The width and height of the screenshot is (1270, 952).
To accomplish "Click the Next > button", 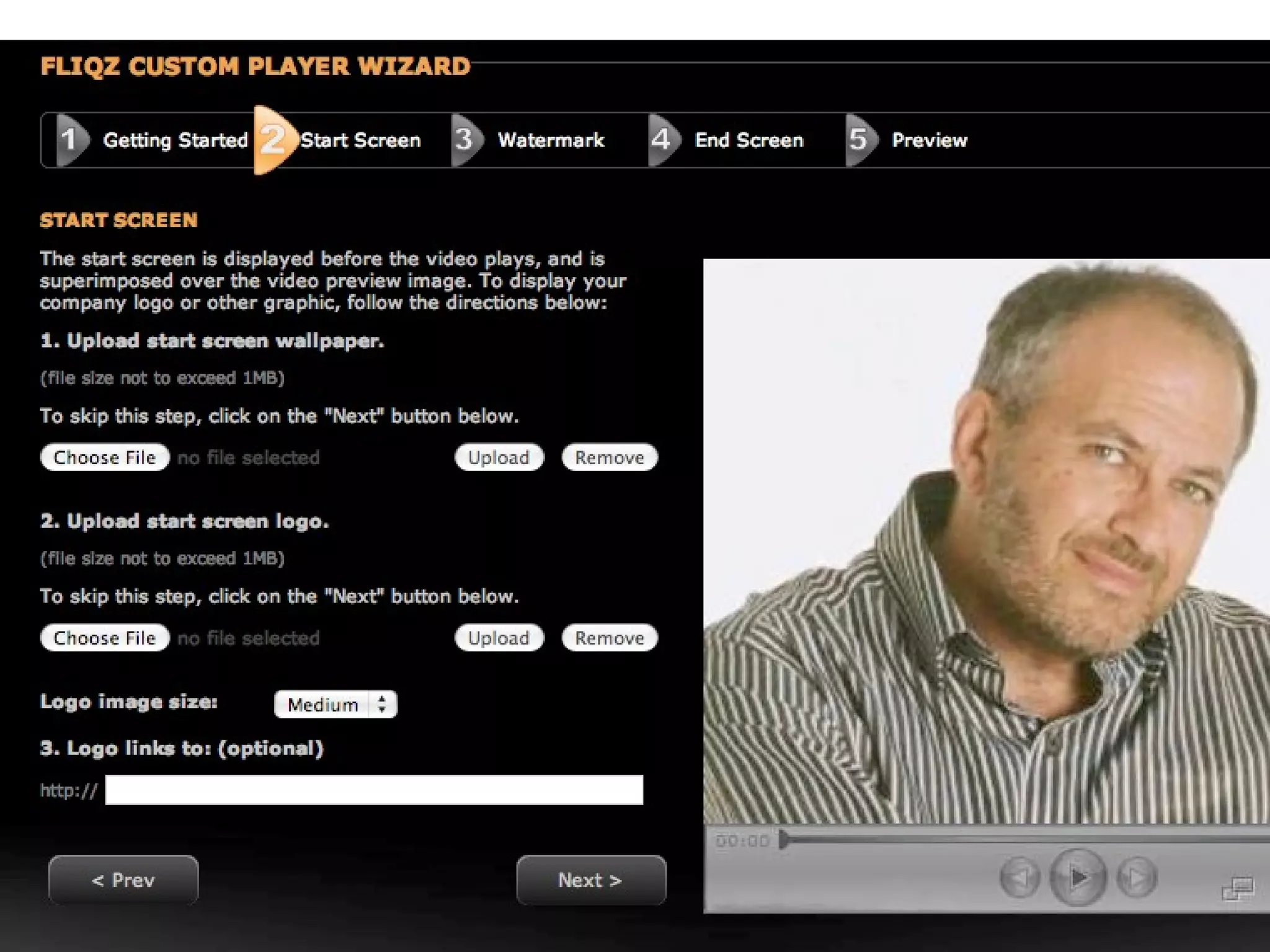I will click(591, 880).
